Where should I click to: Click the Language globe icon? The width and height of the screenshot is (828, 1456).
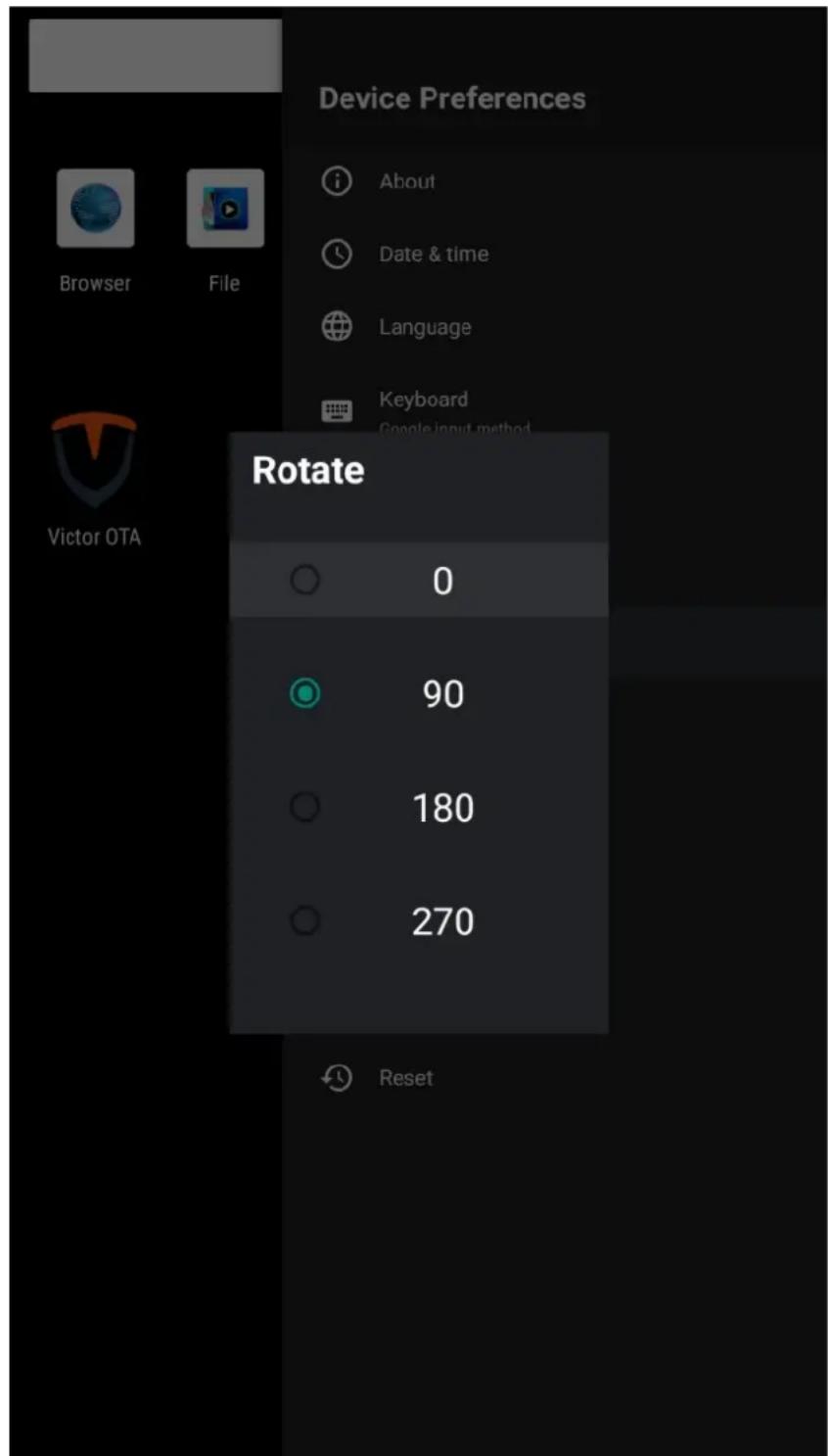coord(337,327)
